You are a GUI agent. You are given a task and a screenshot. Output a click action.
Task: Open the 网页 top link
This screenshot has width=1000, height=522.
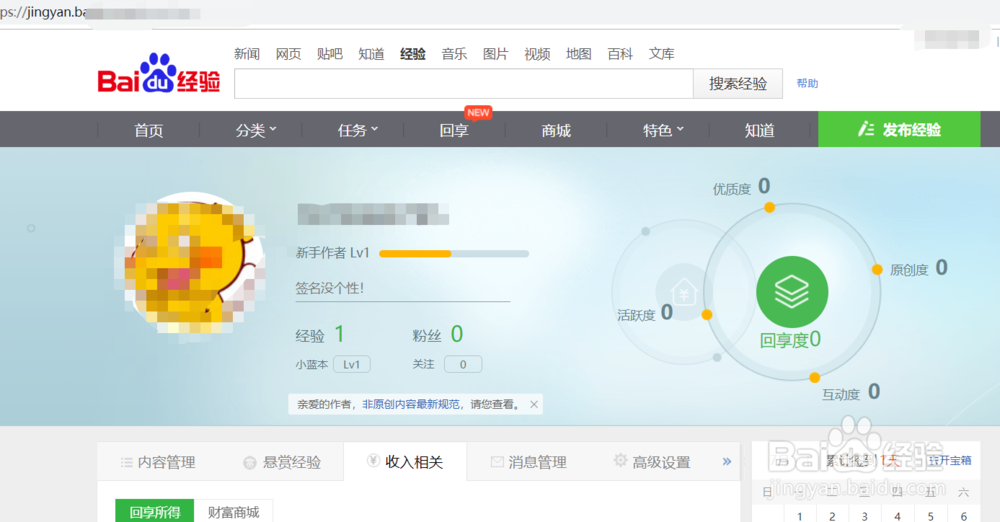point(288,54)
